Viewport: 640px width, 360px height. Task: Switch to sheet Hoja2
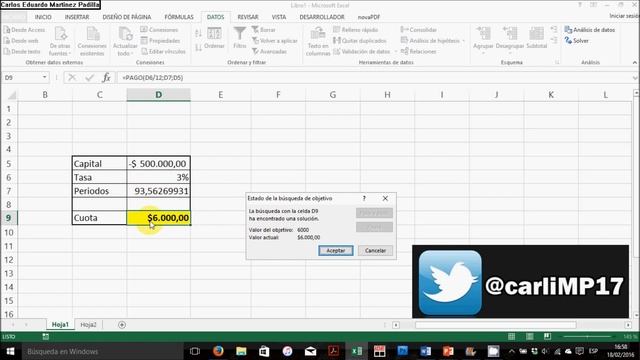point(88,325)
